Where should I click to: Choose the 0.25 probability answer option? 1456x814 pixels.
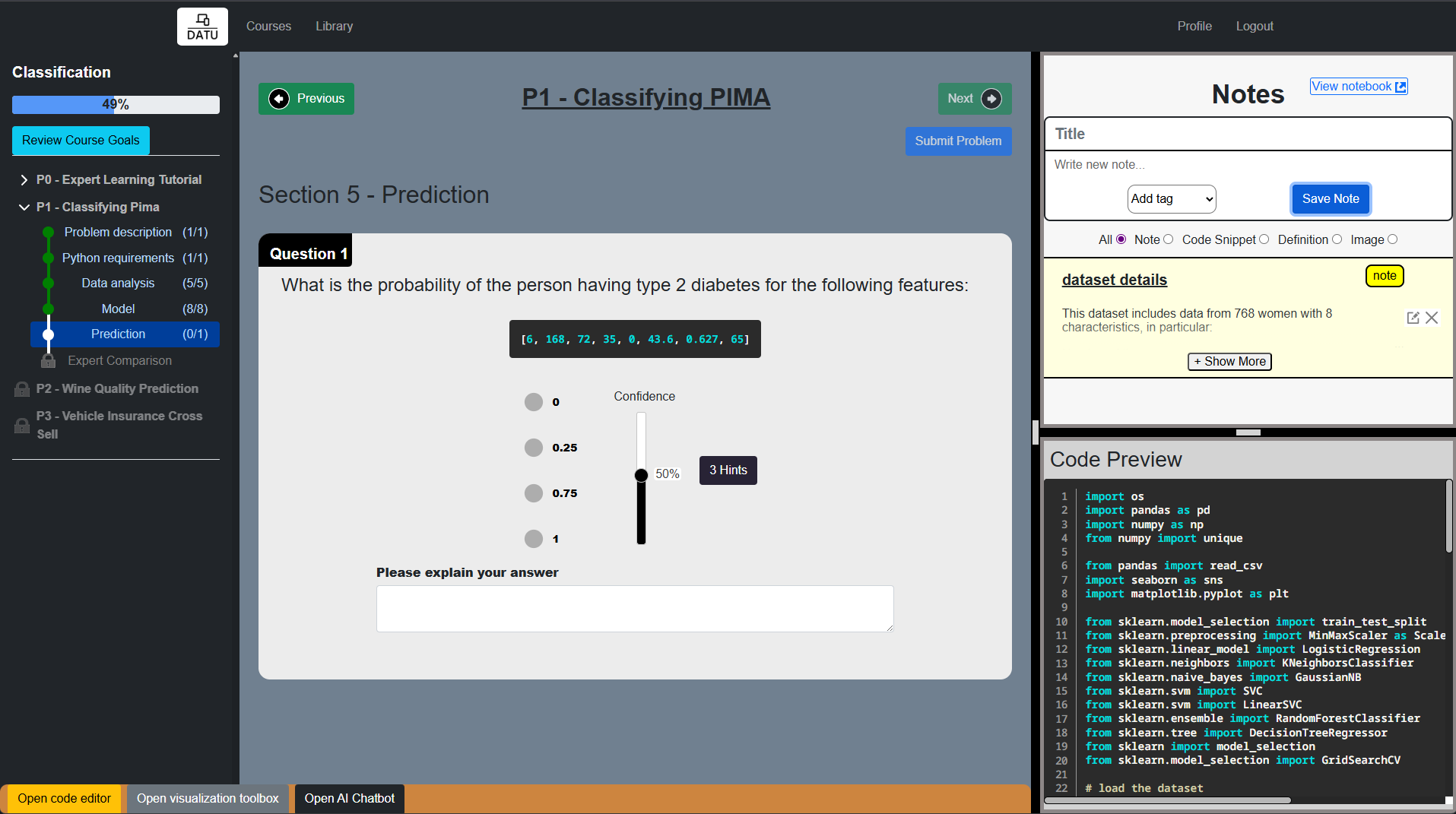click(x=533, y=448)
